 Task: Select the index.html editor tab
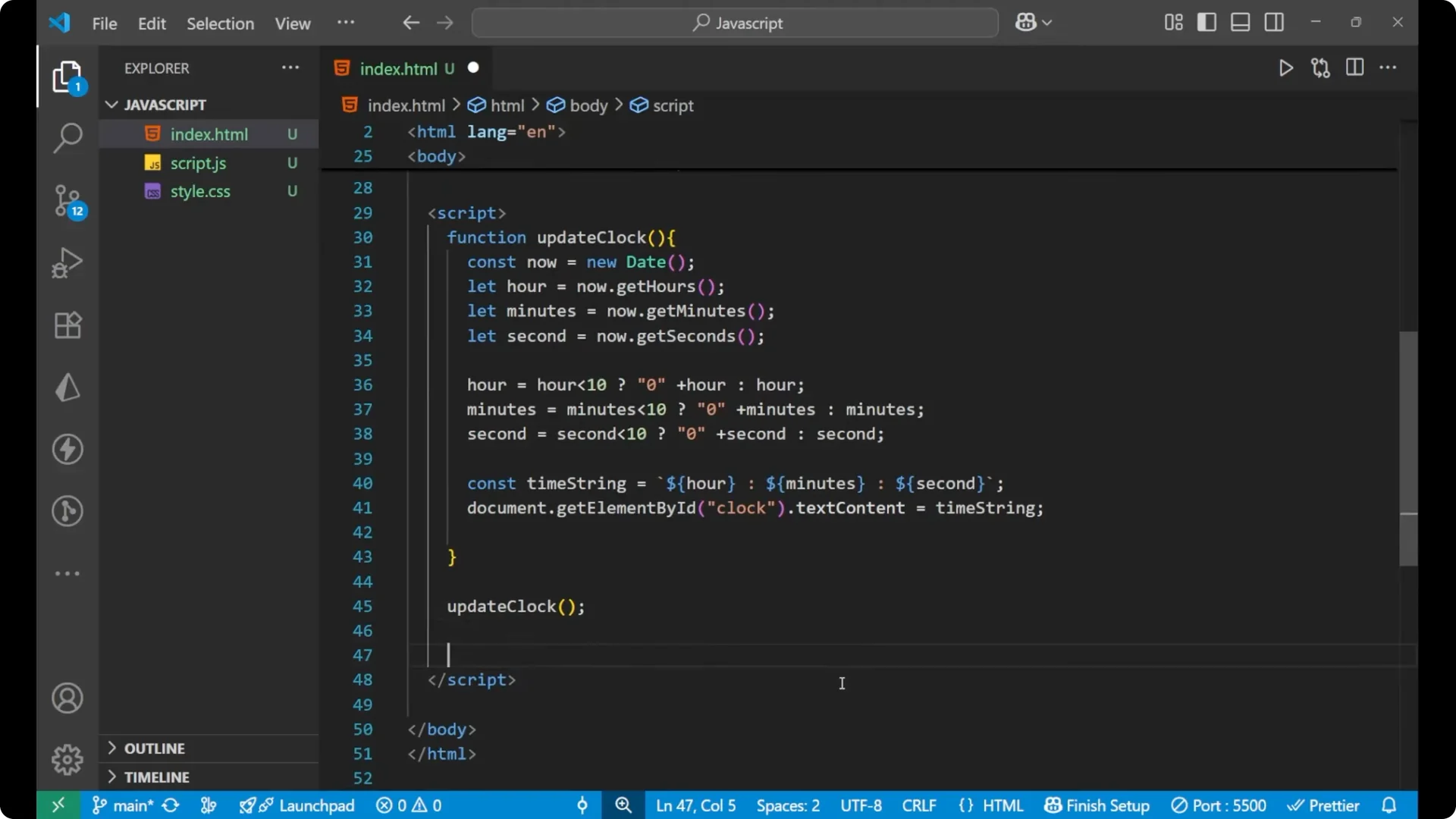tap(399, 68)
